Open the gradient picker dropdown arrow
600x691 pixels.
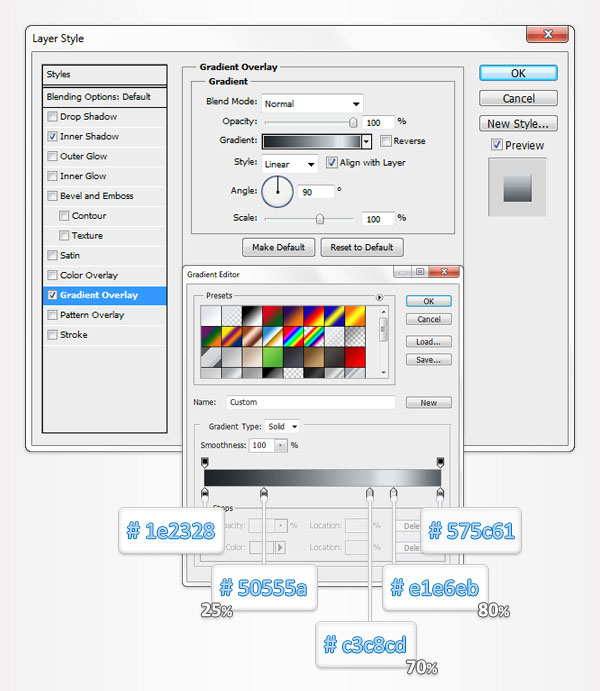pyautogui.click(x=367, y=141)
